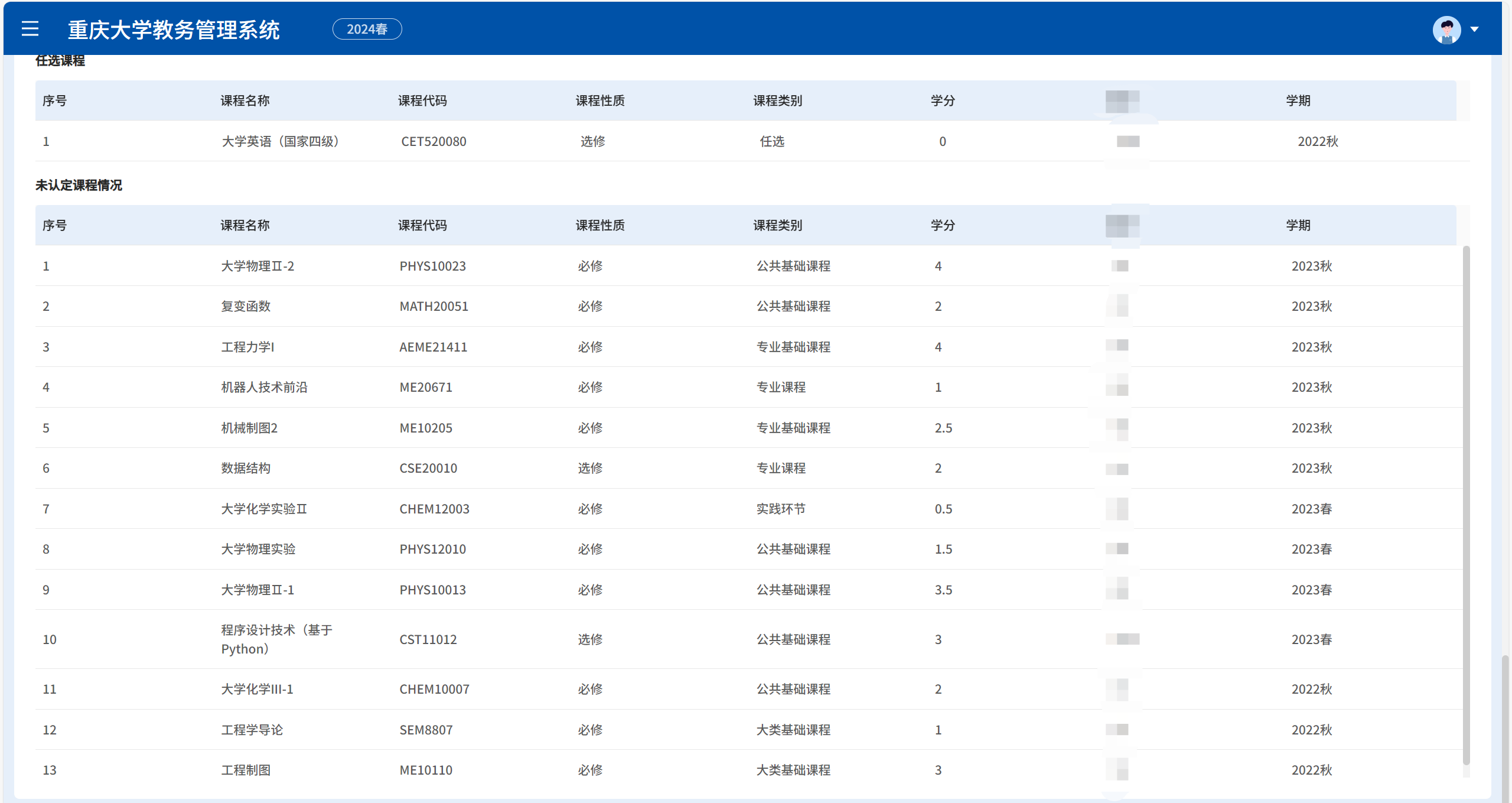Screen dimensions: 1512x803
Task: Click course code ME10205
Action: (426, 428)
